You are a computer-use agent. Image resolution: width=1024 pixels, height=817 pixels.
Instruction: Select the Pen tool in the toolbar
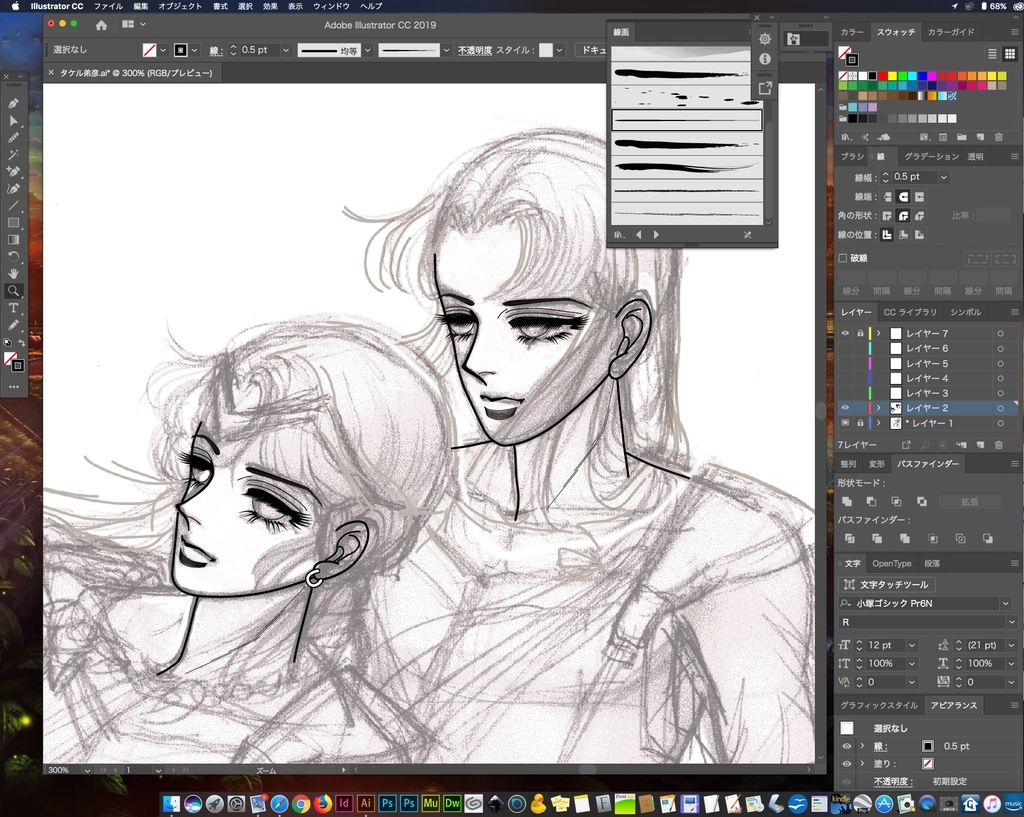pyautogui.click(x=13, y=103)
